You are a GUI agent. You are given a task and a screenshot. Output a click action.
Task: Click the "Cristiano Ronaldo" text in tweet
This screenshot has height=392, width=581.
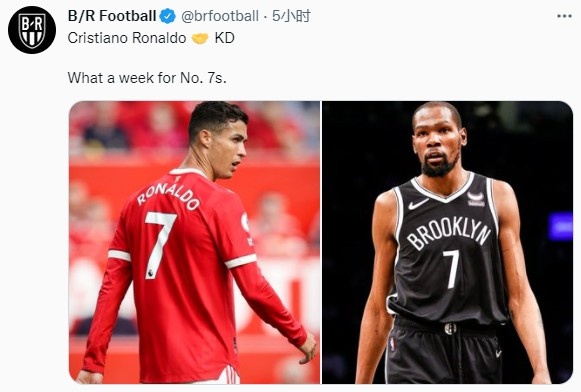coord(127,38)
